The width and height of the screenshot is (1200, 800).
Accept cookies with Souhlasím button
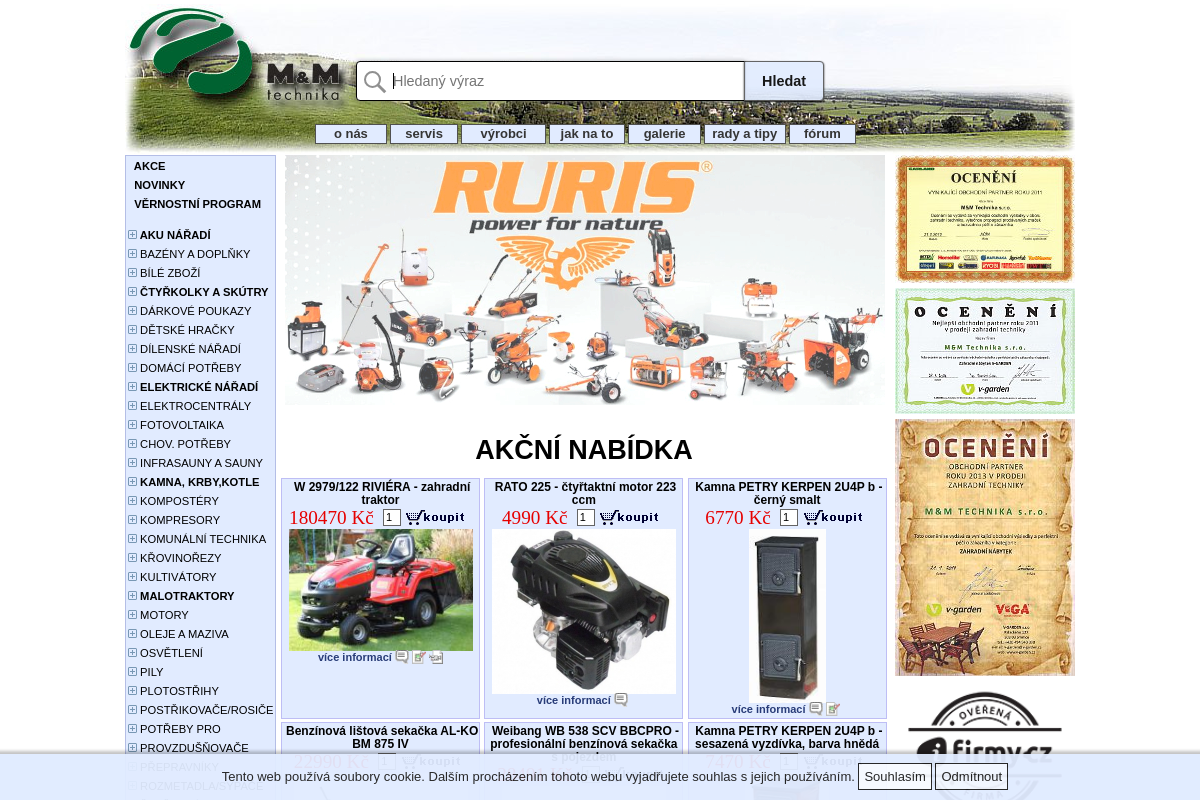point(895,777)
